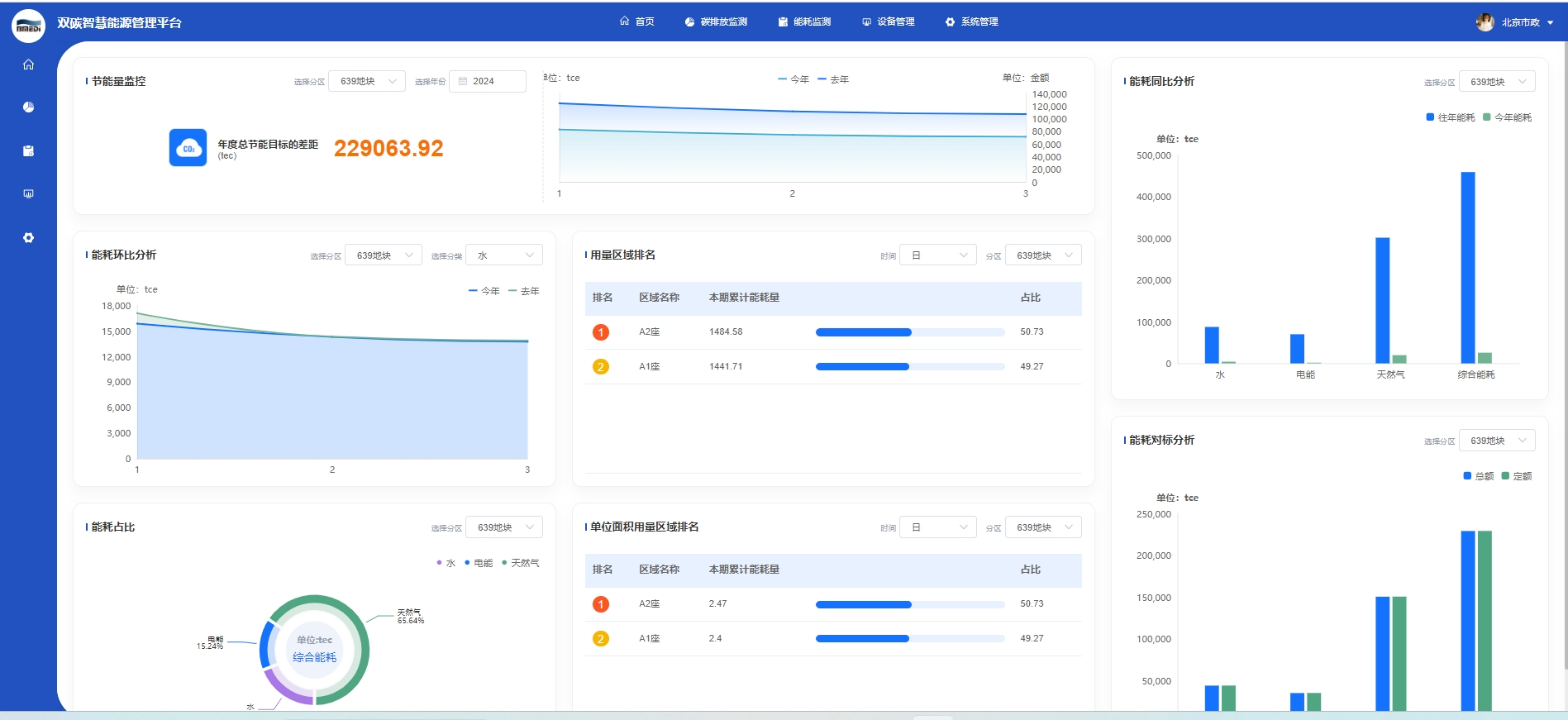Click rank 2 badge in 单位面积用量区域排名 table

pos(601,638)
